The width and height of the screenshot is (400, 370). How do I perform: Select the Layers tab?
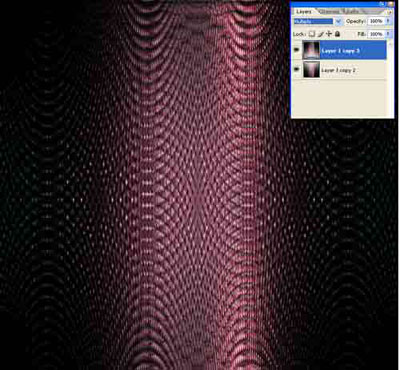point(304,12)
